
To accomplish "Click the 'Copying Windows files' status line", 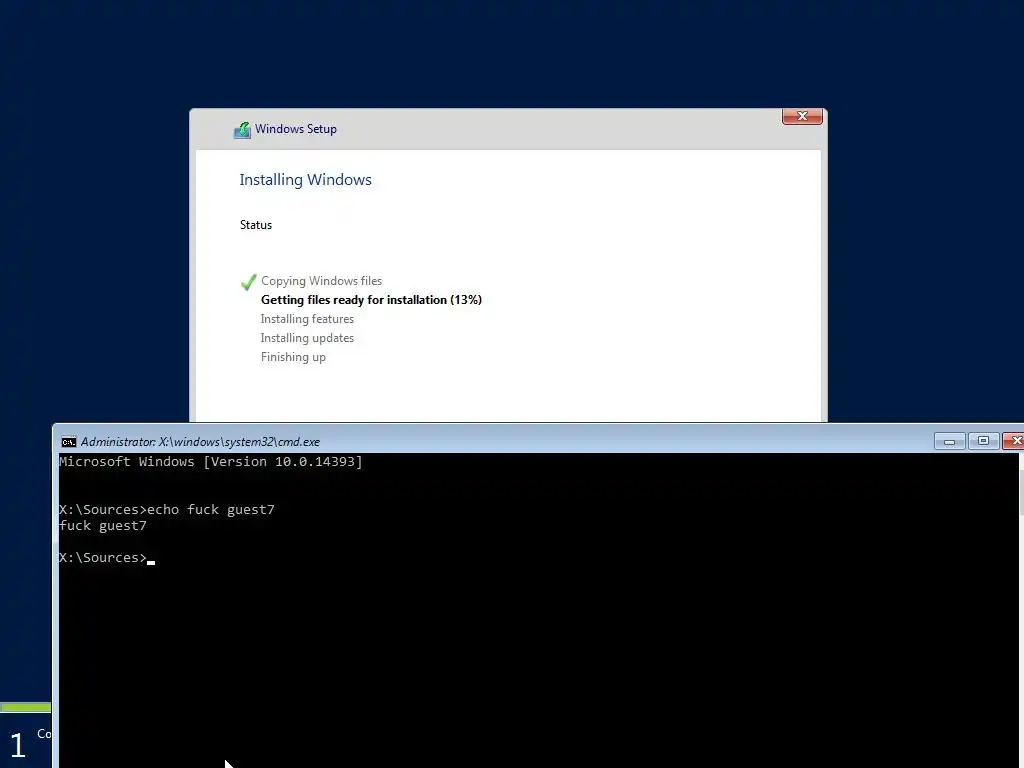I will [321, 281].
